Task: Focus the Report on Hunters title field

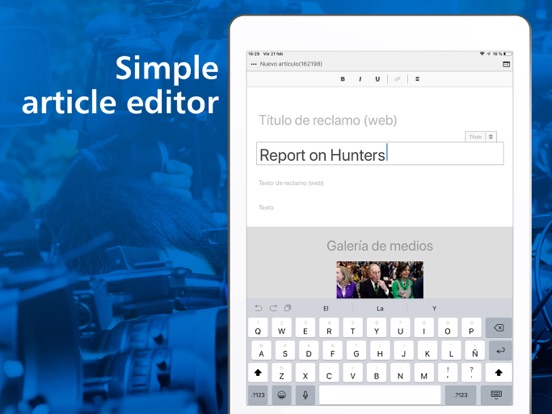Action: (x=380, y=153)
